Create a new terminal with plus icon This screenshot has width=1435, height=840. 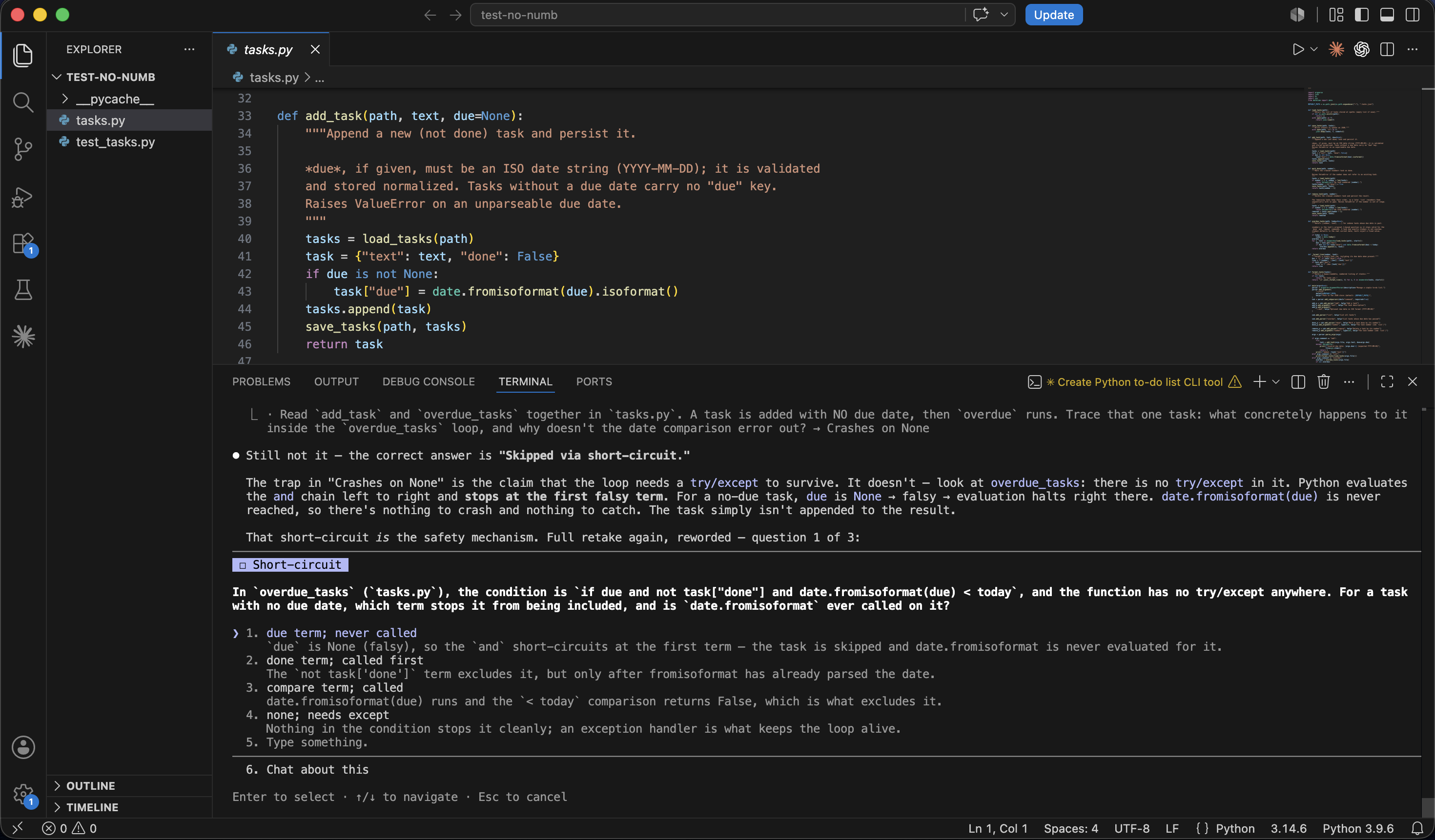coord(1260,382)
